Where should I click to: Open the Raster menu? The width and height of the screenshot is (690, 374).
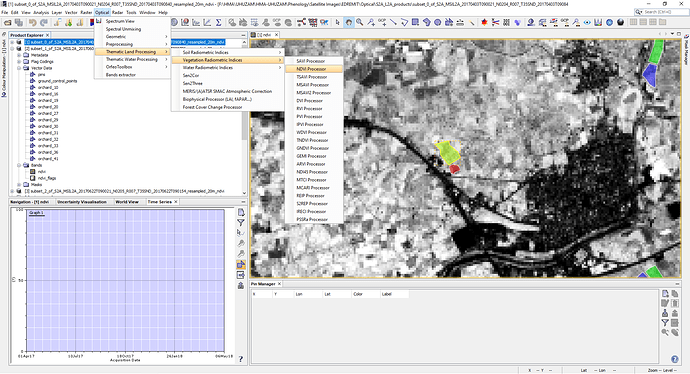[x=86, y=12]
